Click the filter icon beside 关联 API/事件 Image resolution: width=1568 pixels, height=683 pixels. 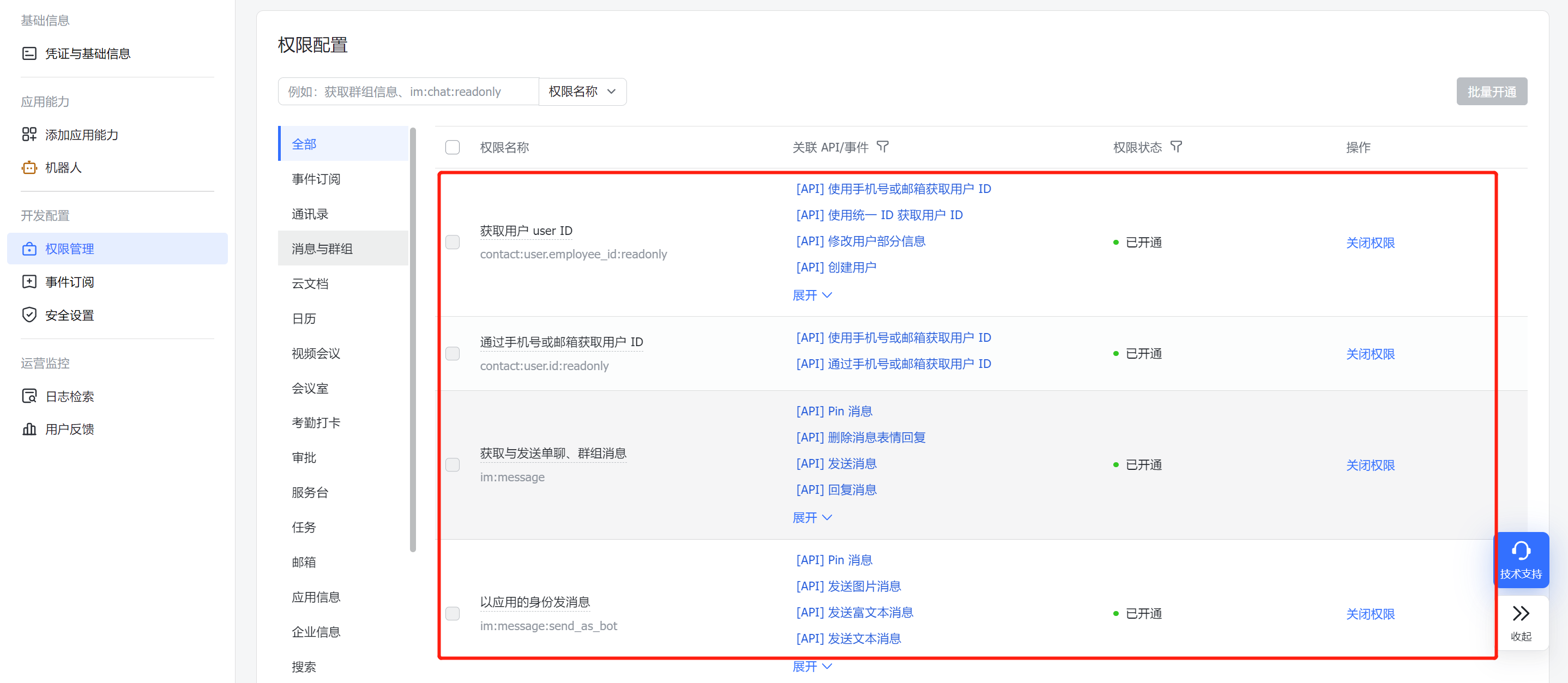point(882,147)
